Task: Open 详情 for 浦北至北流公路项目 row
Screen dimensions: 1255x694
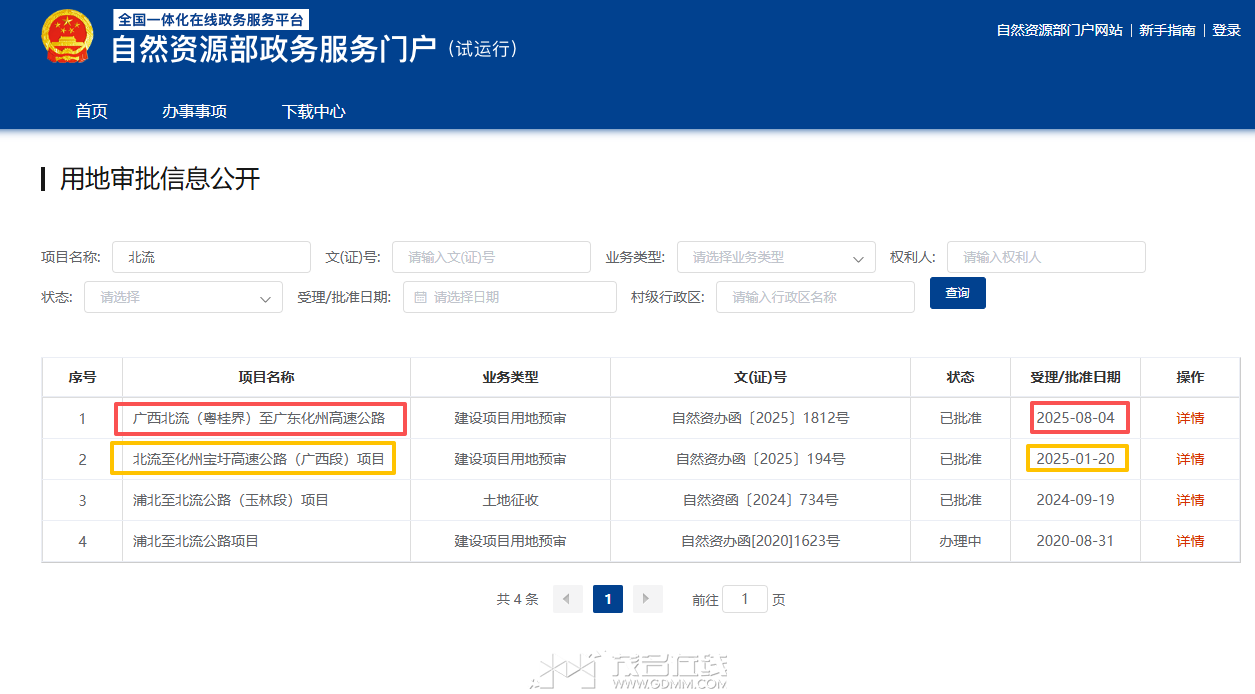Action: tap(1190, 541)
